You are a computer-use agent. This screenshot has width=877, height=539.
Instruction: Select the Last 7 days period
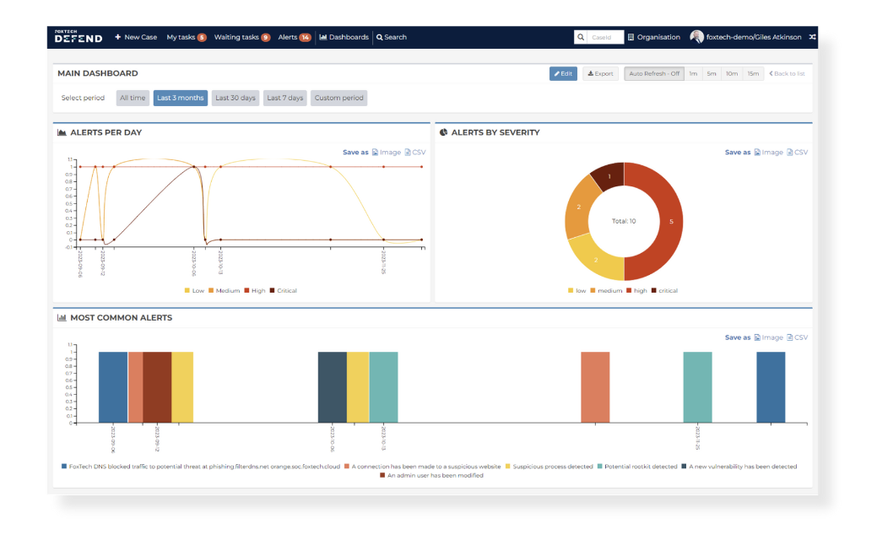coord(285,98)
